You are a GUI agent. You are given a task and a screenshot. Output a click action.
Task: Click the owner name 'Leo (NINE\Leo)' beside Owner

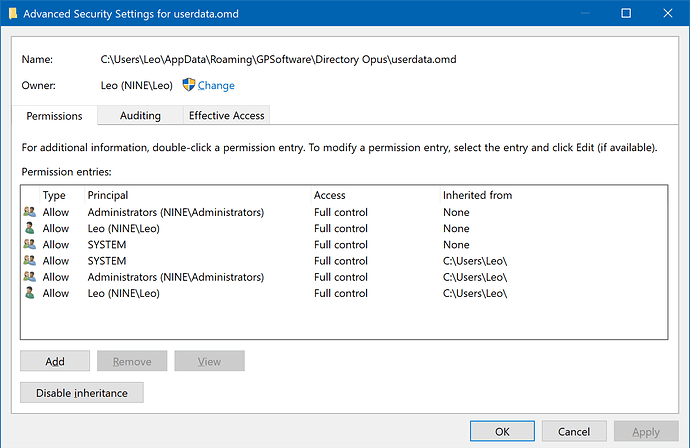136,85
